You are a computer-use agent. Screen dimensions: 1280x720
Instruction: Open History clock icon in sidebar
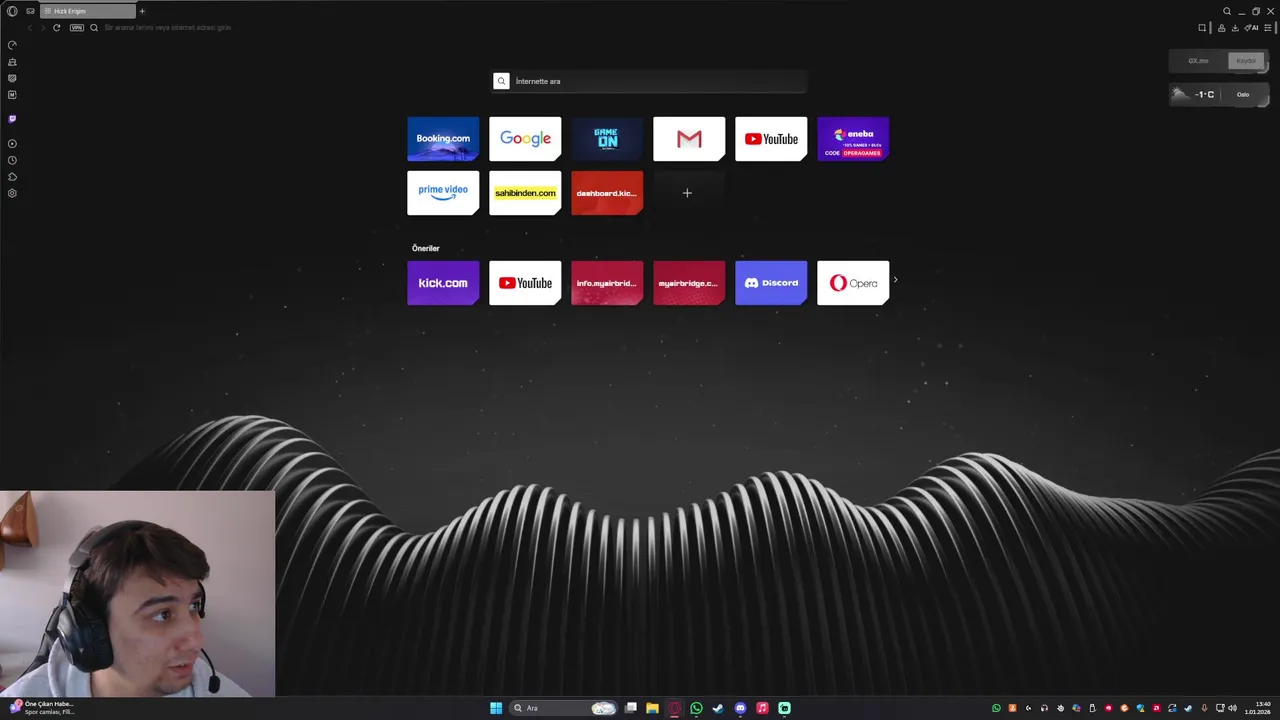click(12, 160)
